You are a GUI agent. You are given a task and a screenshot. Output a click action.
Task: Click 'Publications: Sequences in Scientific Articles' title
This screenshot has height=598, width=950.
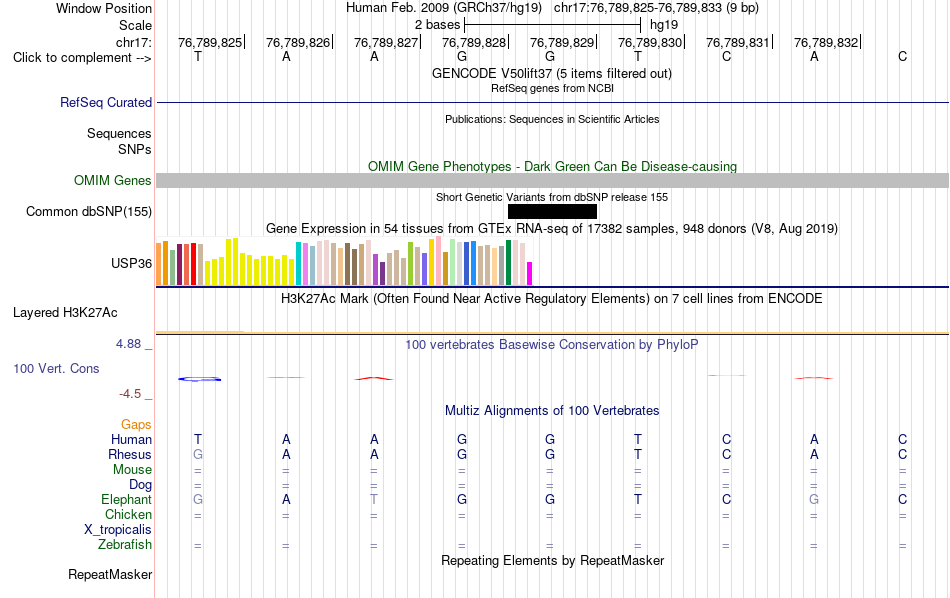(x=552, y=119)
